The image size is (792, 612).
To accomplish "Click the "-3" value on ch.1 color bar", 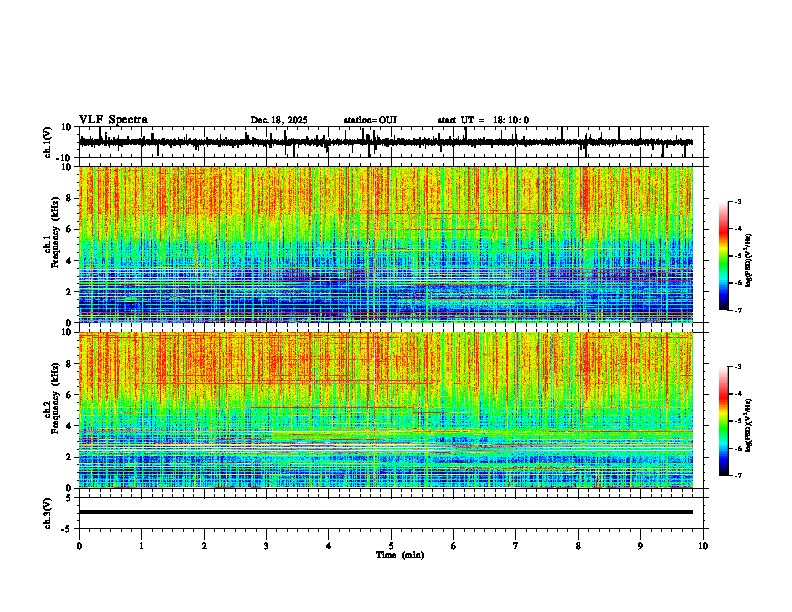I will tap(737, 201).
